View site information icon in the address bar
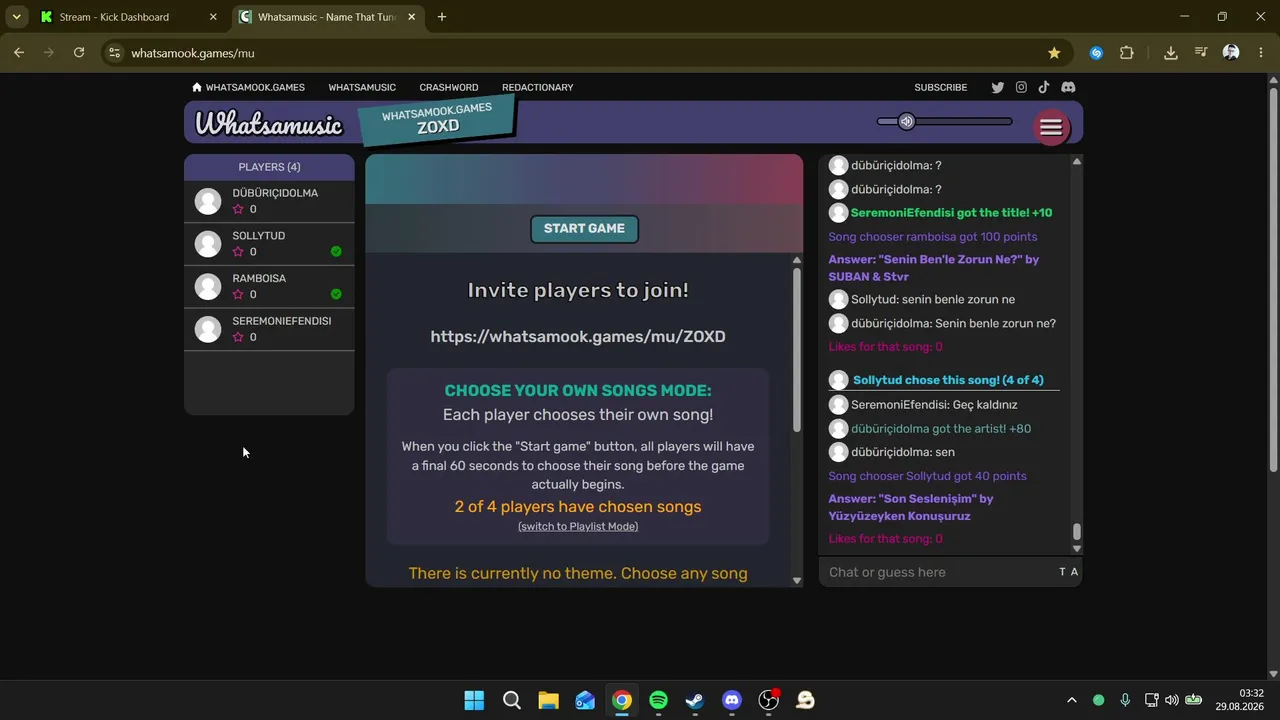Image resolution: width=1280 pixels, height=720 pixels. [x=114, y=53]
